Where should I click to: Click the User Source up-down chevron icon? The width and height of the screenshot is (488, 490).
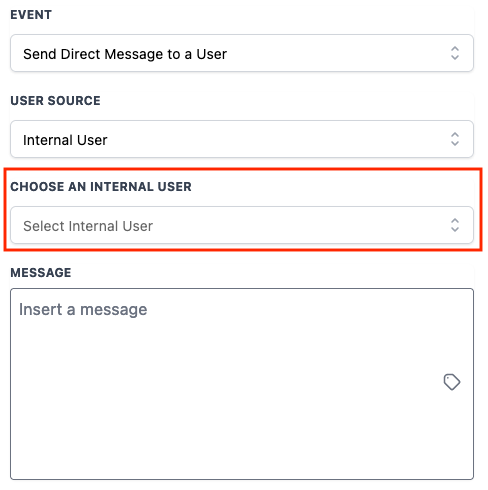(x=455, y=139)
